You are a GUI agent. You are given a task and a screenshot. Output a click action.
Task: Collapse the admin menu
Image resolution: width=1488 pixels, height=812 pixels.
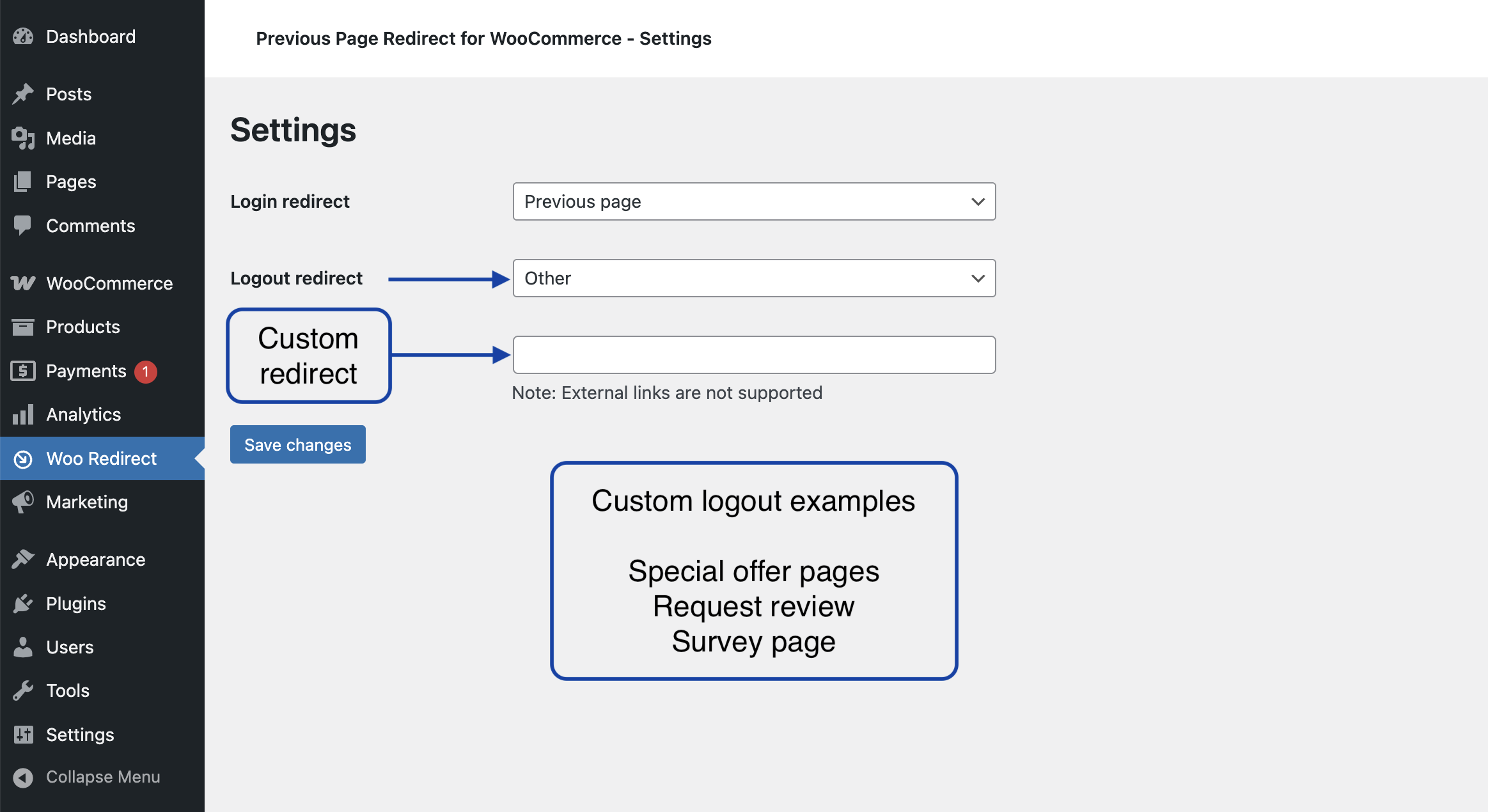click(x=102, y=777)
